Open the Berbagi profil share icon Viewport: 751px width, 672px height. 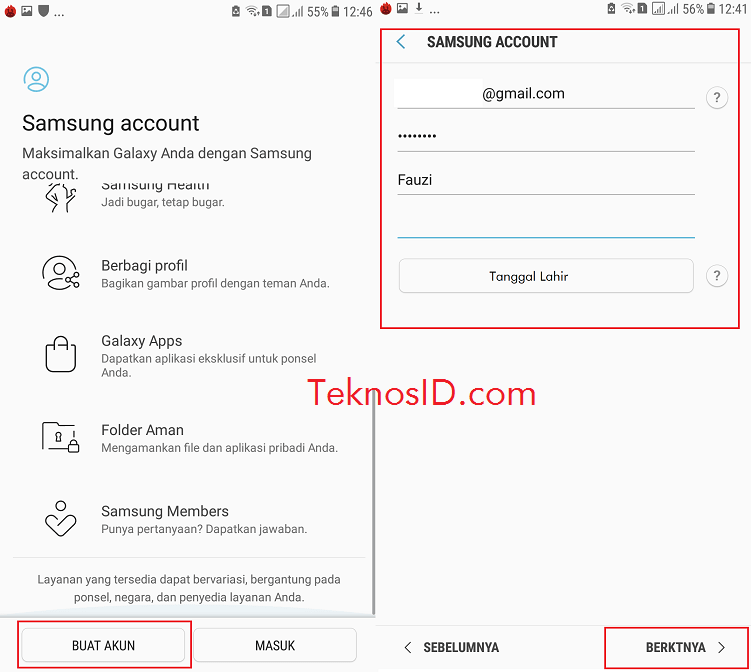click(x=60, y=273)
